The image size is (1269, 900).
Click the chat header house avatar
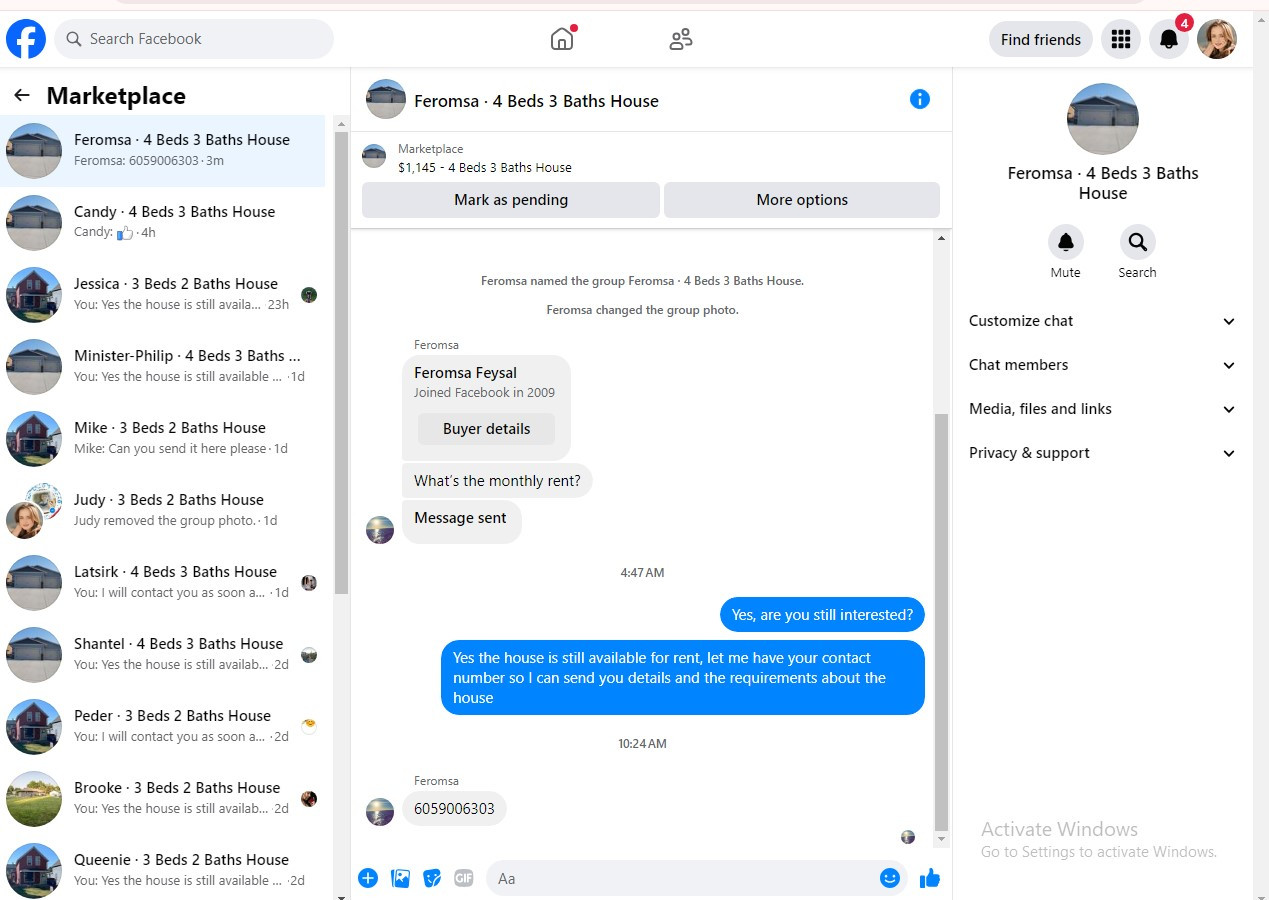click(x=386, y=99)
